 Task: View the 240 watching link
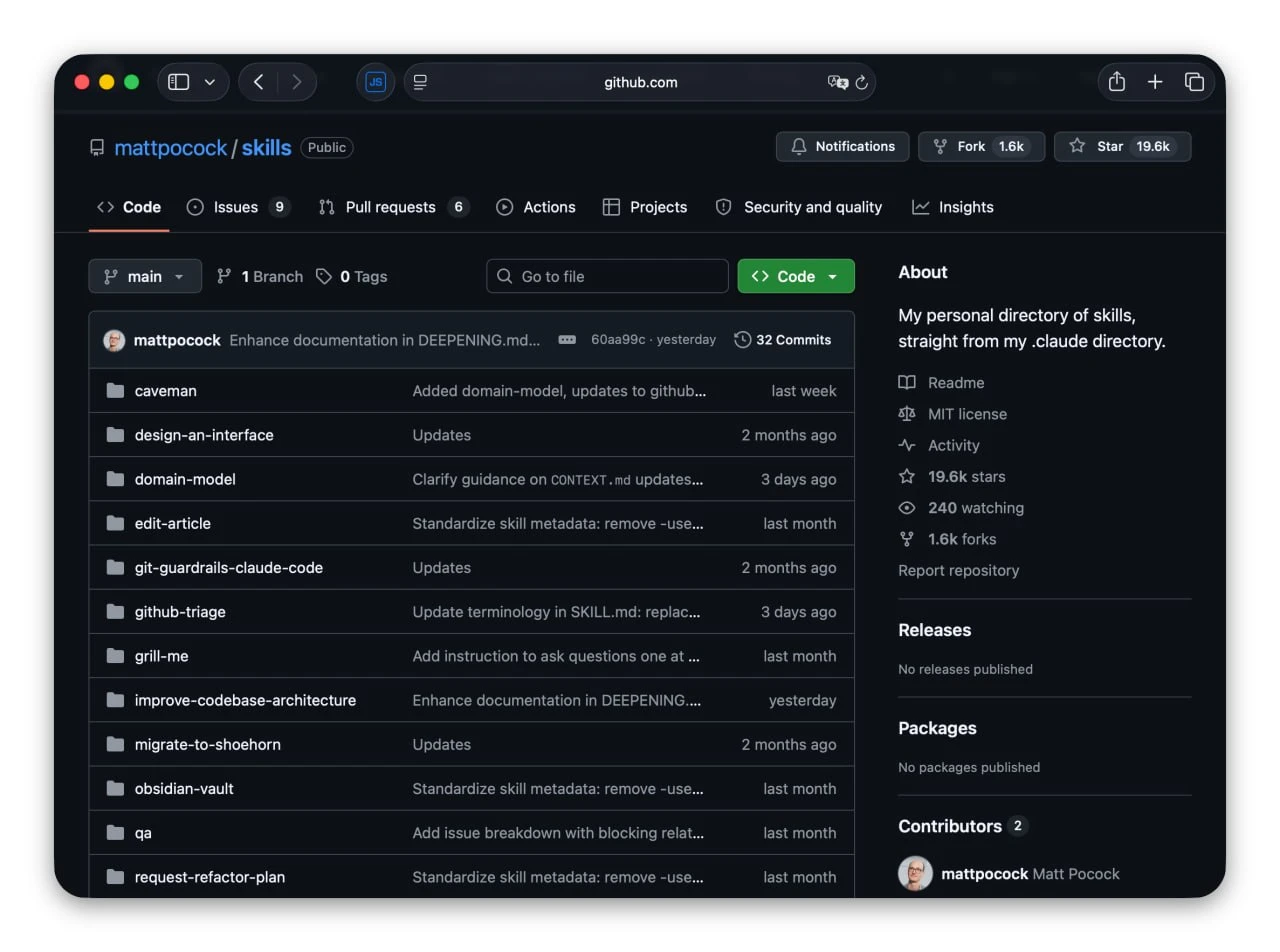961,508
